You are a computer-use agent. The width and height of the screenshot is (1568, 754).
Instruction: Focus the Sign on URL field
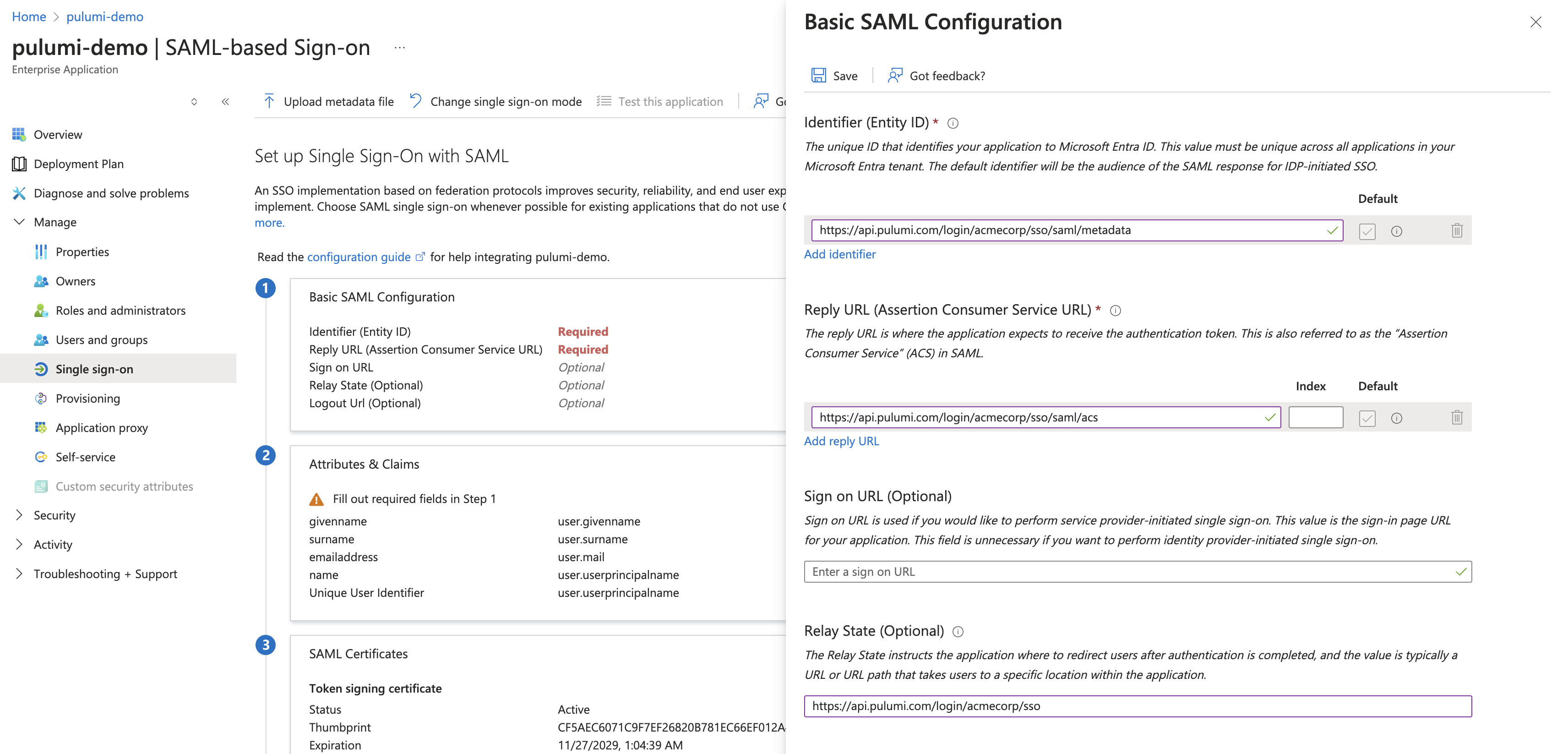pyautogui.click(x=1137, y=571)
